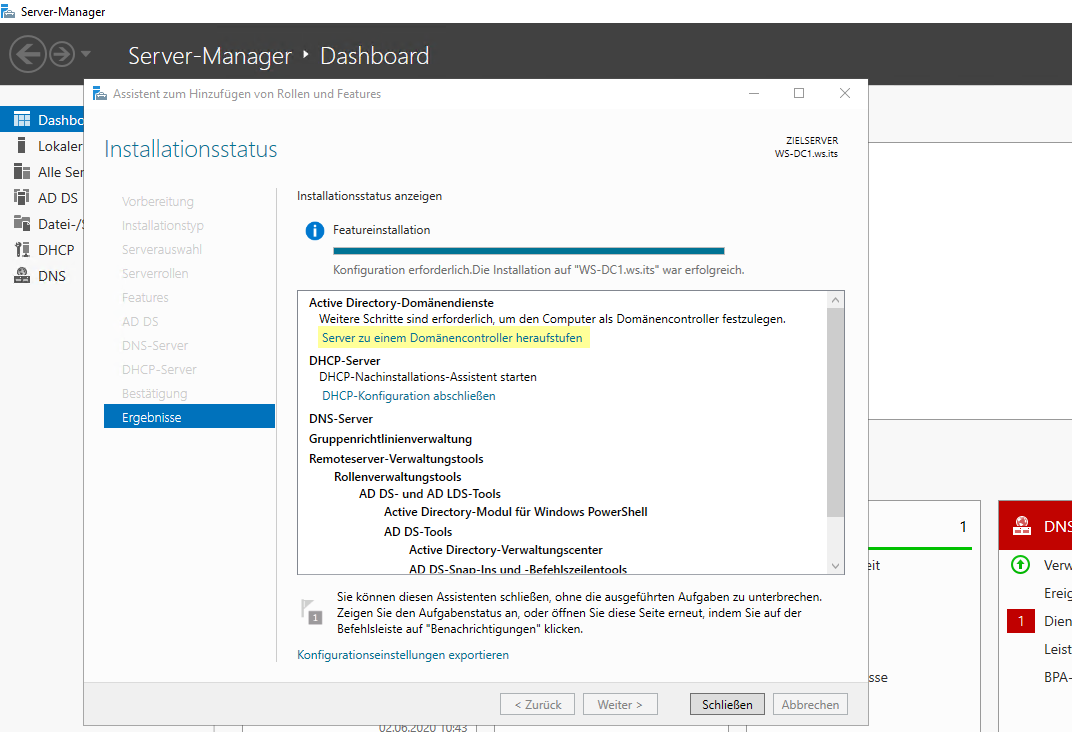The image size is (1072, 732).
Task: Click the AD DS icon in sidebar
Action: pyautogui.click(x=22, y=198)
